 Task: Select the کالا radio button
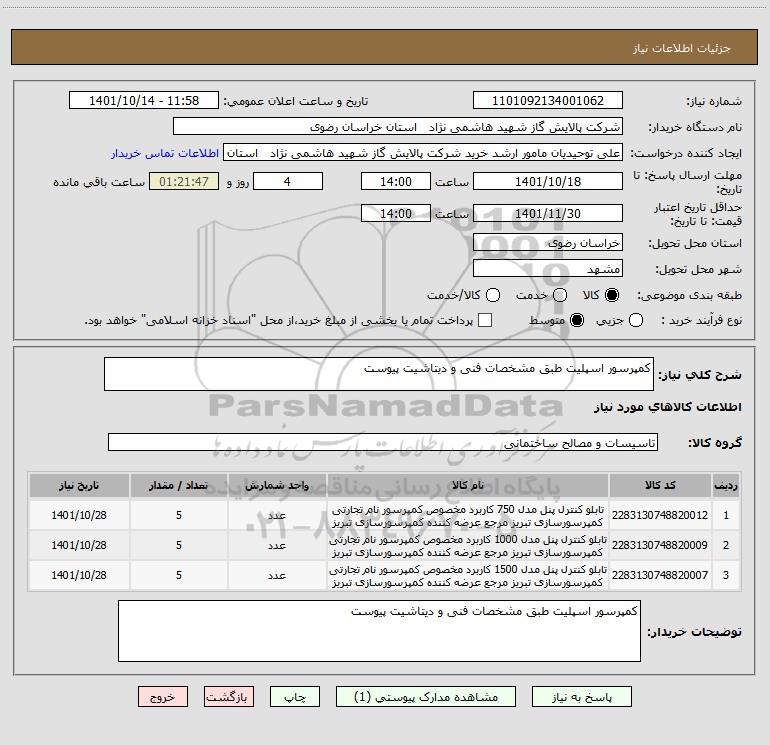click(612, 295)
